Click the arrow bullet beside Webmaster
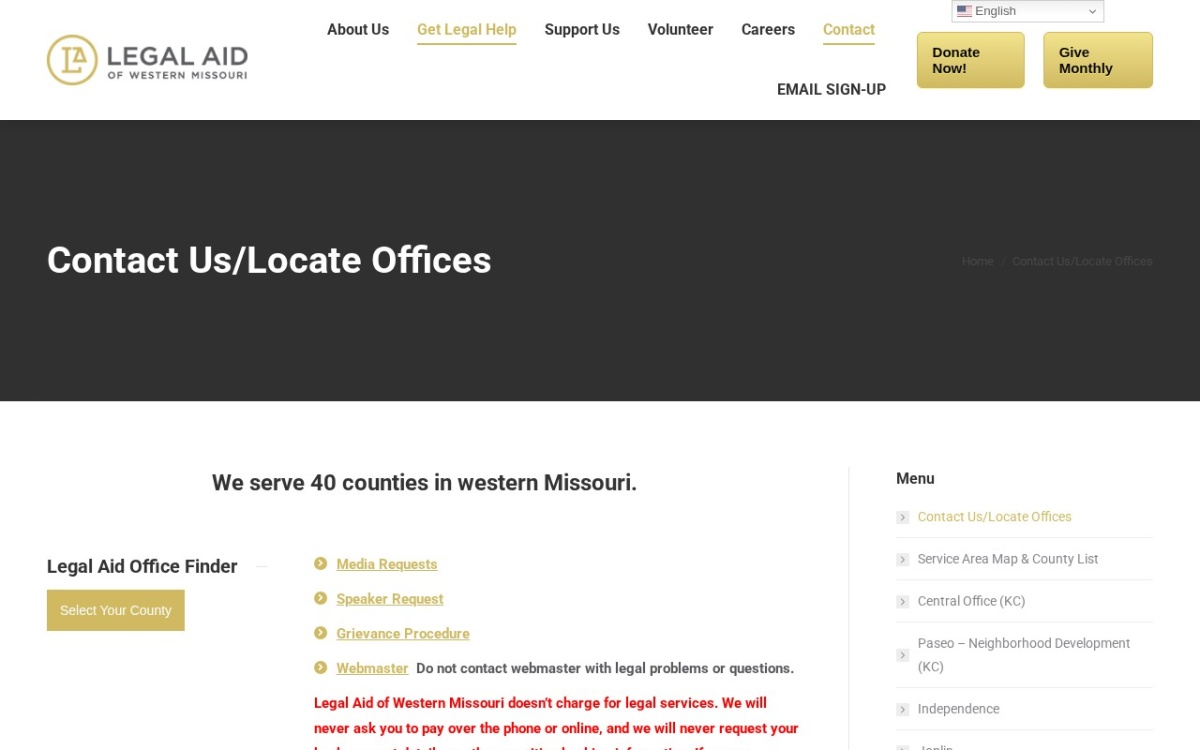The height and width of the screenshot is (750, 1200). tap(321, 667)
